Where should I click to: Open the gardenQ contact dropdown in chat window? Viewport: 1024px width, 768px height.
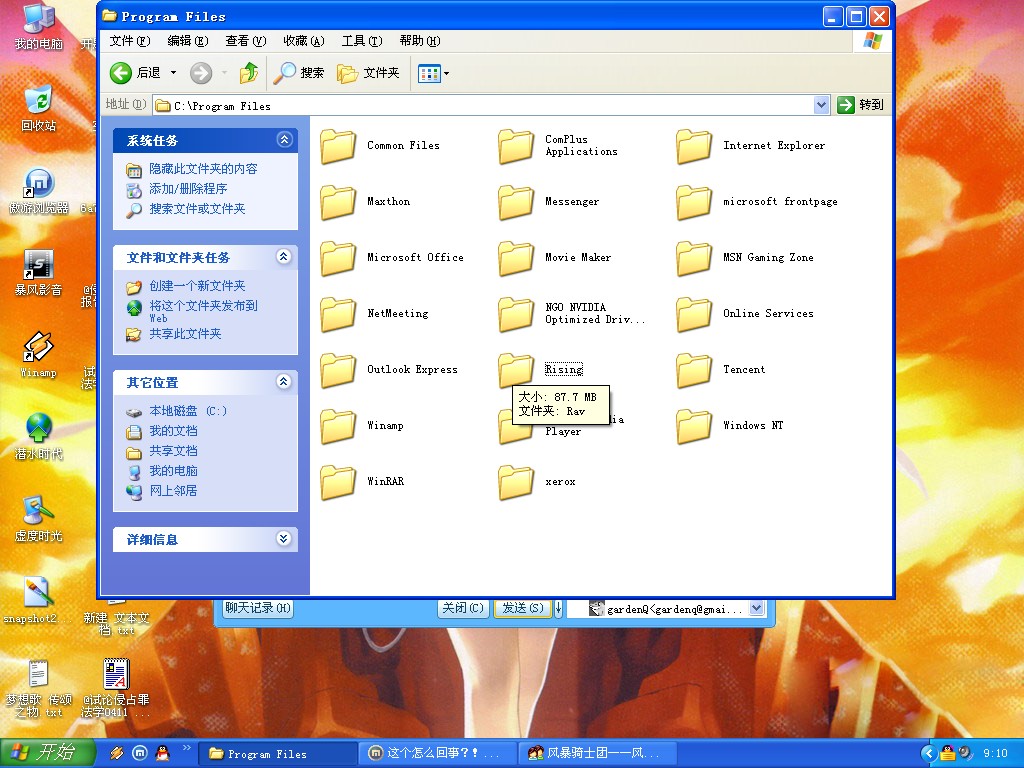(x=756, y=609)
